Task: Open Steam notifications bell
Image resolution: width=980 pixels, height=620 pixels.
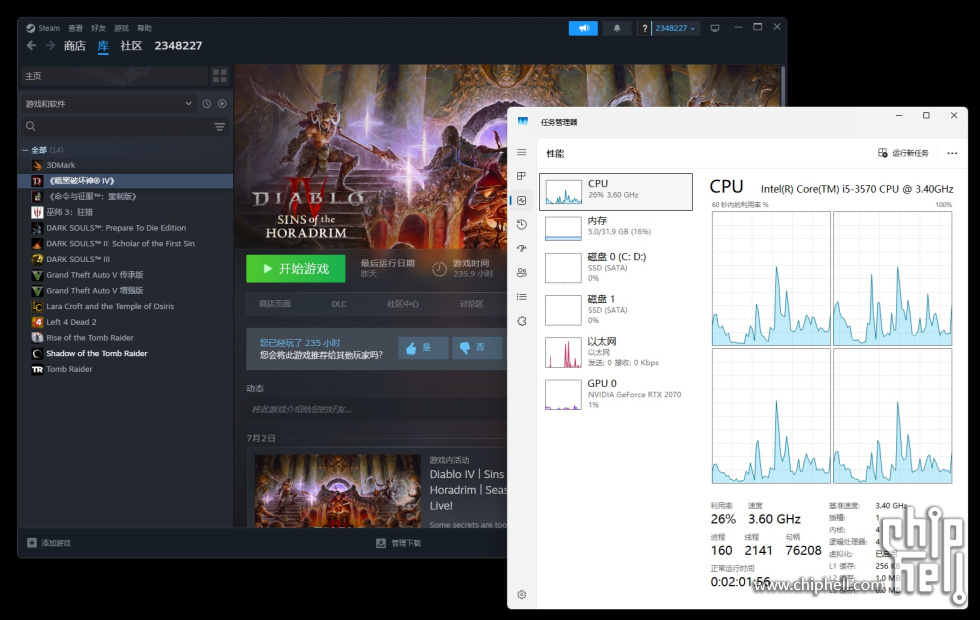Action: click(617, 28)
